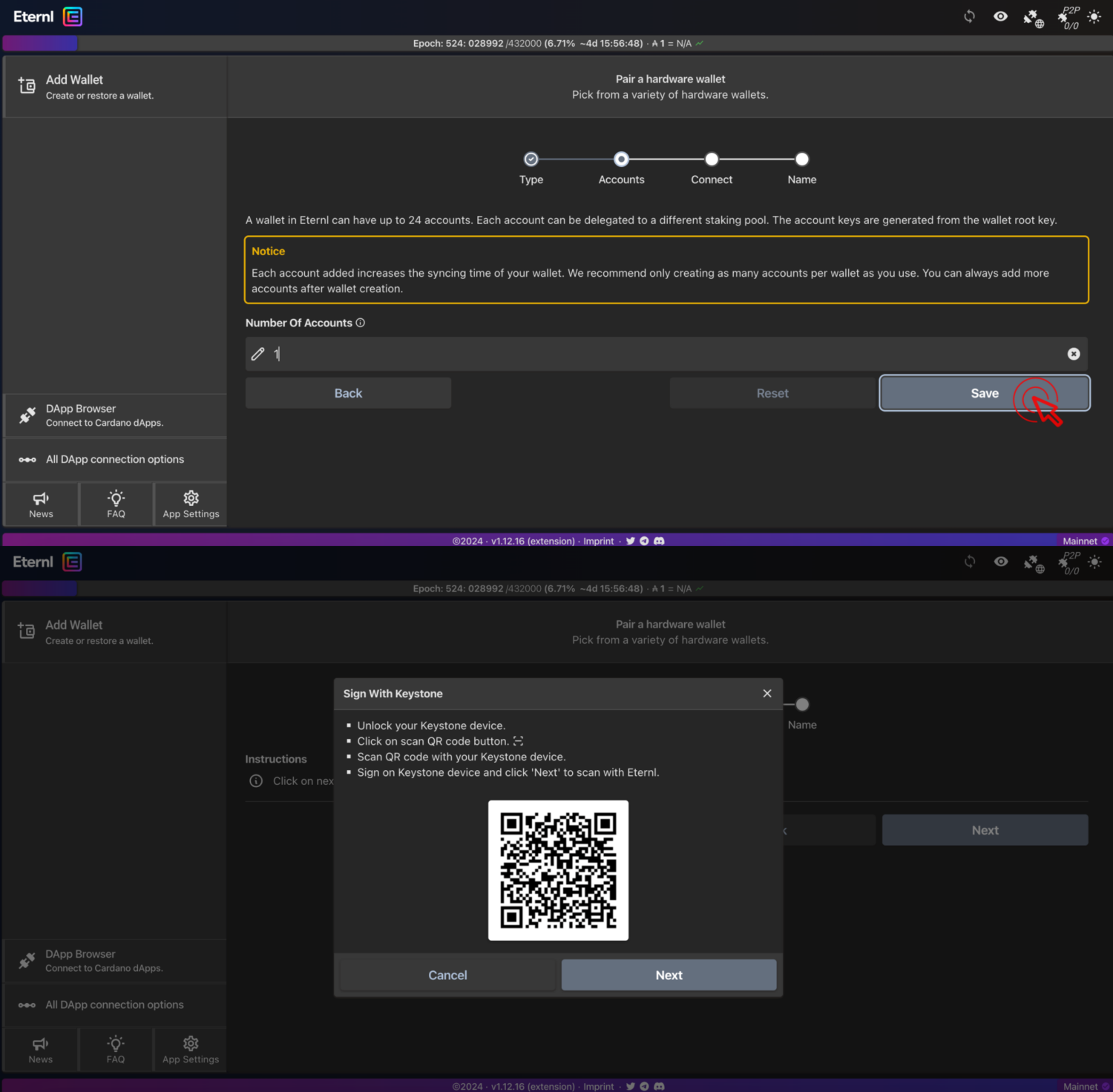Viewport: 1113px width, 1092px height.
Task: Click the pencil icon in the accounts field
Action: (257, 354)
